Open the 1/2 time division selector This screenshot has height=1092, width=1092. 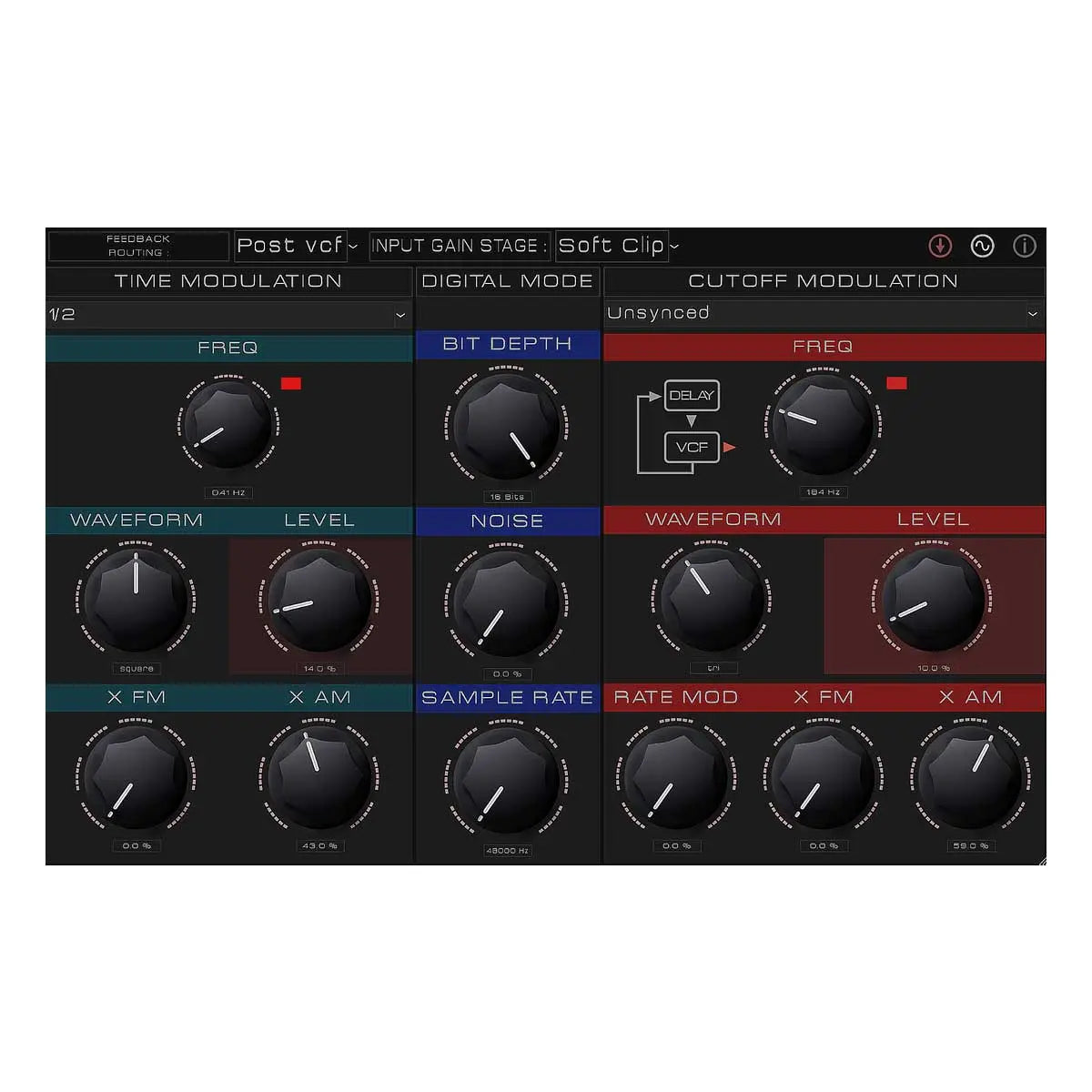(x=227, y=315)
